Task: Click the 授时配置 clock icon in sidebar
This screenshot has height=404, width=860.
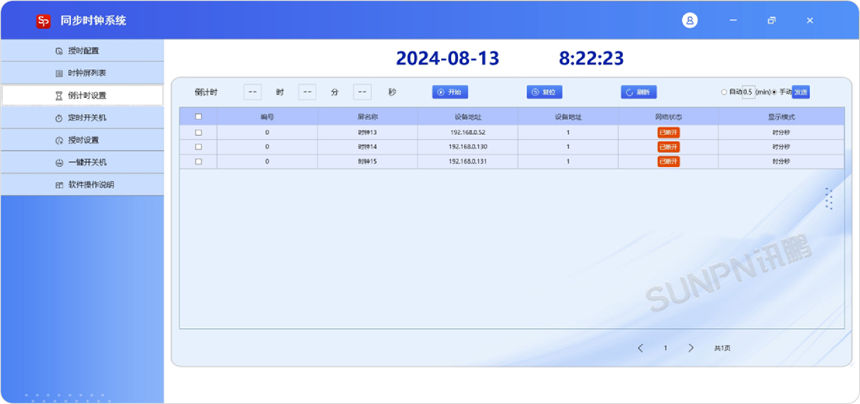Action: (x=59, y=51)
